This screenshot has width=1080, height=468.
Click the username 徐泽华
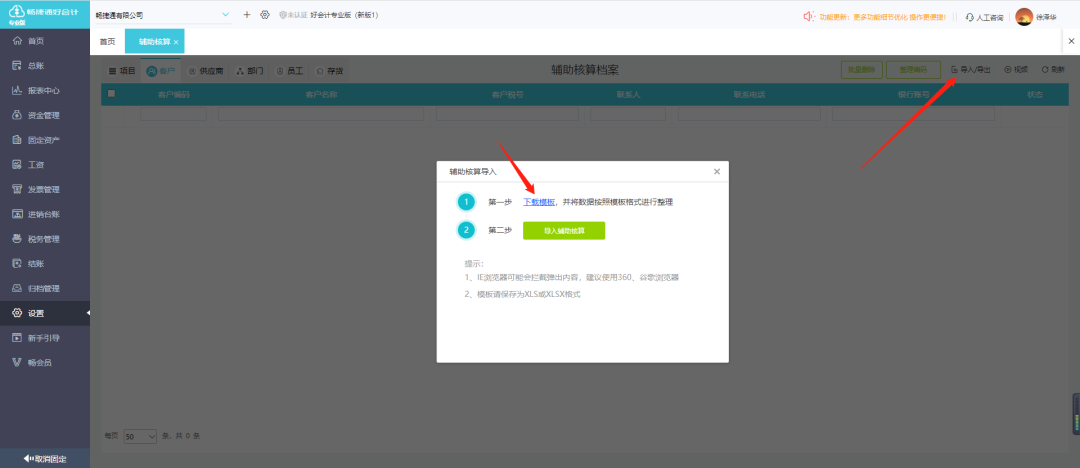click(1046, 17)
